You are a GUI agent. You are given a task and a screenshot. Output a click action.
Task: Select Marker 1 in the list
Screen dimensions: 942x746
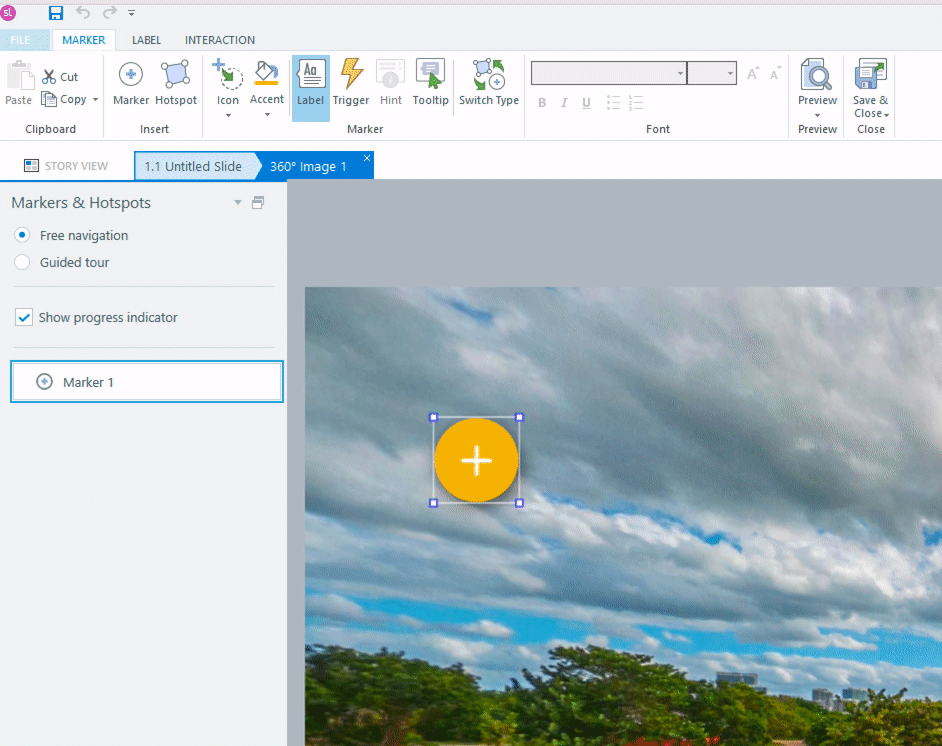tap(147, 382)
